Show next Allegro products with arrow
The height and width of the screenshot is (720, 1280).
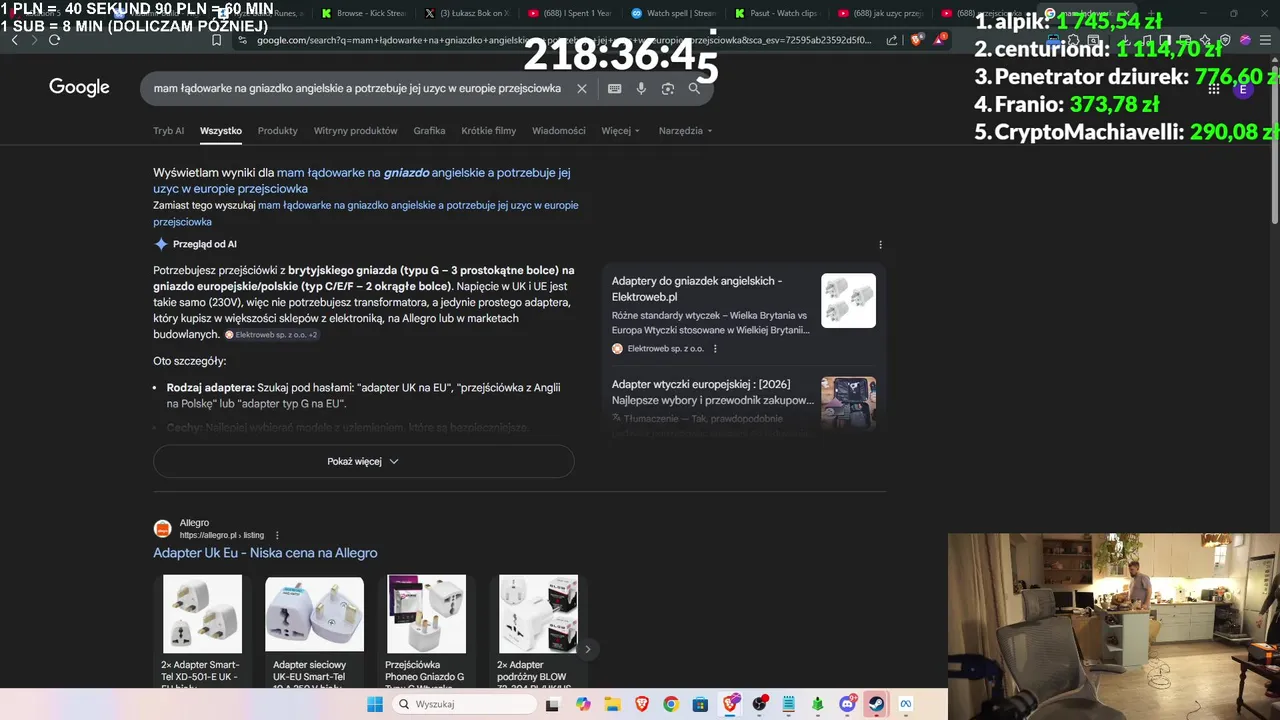coord(587,649)
